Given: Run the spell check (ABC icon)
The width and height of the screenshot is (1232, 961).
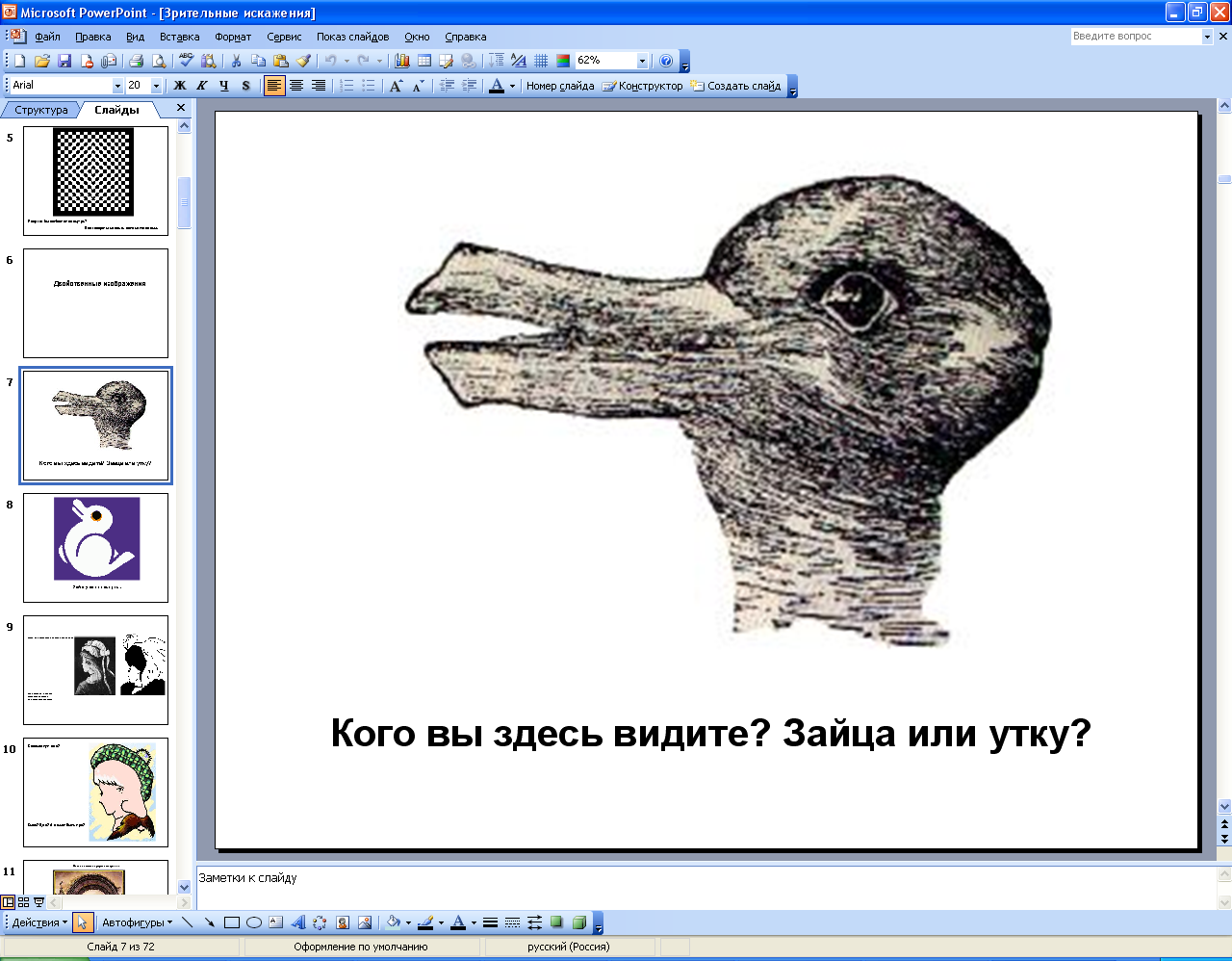Looking at the screenshot, I should (x=187, y=61).
